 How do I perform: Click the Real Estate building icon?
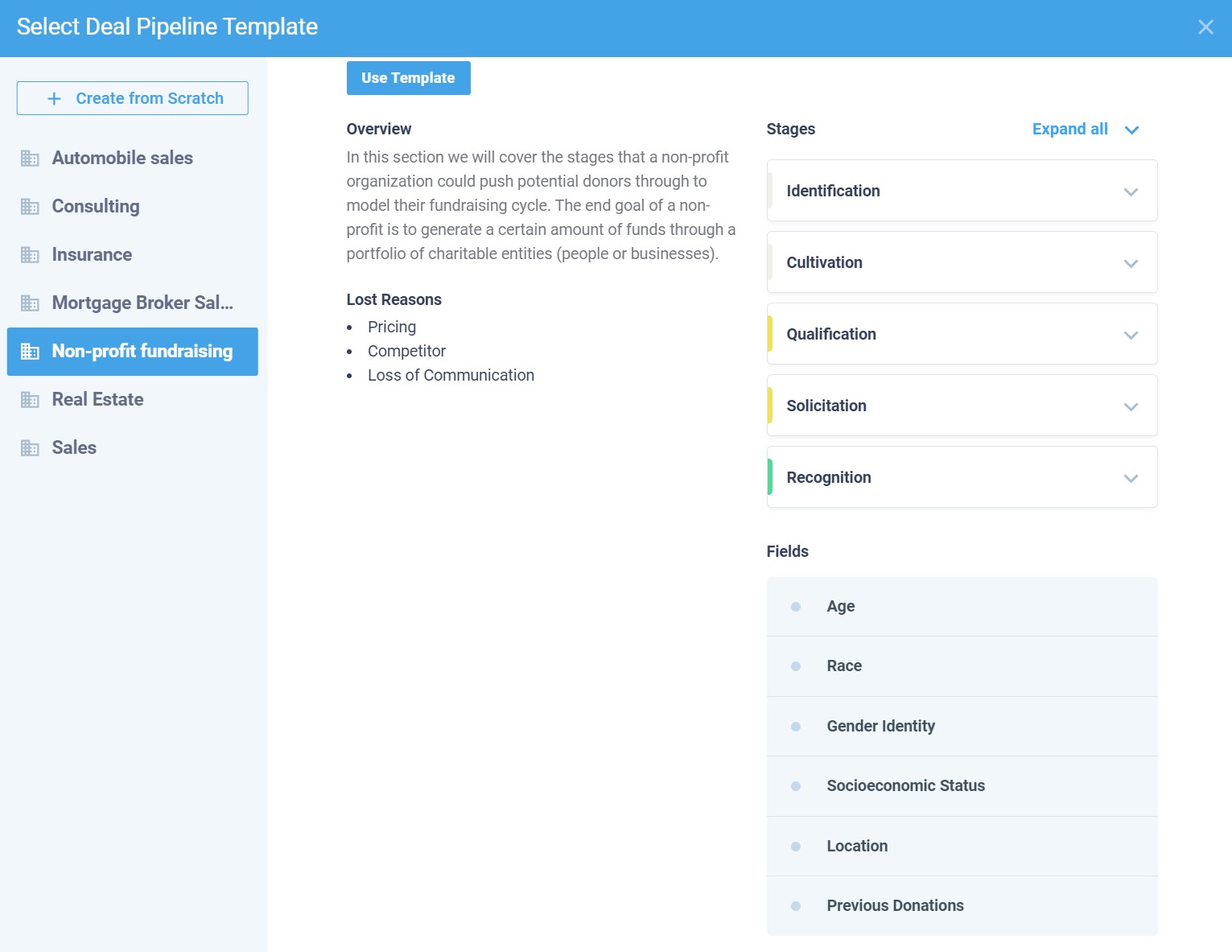(x=30, y=400)
